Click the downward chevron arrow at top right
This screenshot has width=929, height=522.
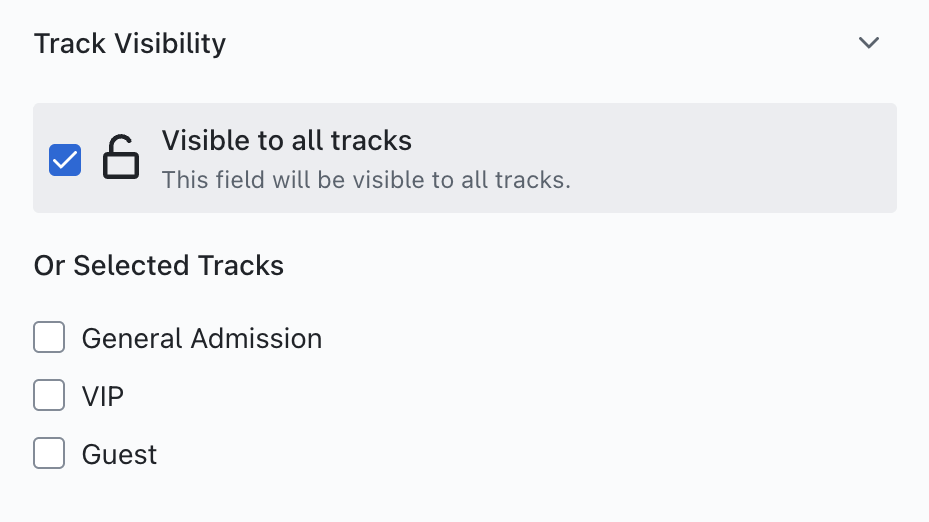click(x=869, y=43)
